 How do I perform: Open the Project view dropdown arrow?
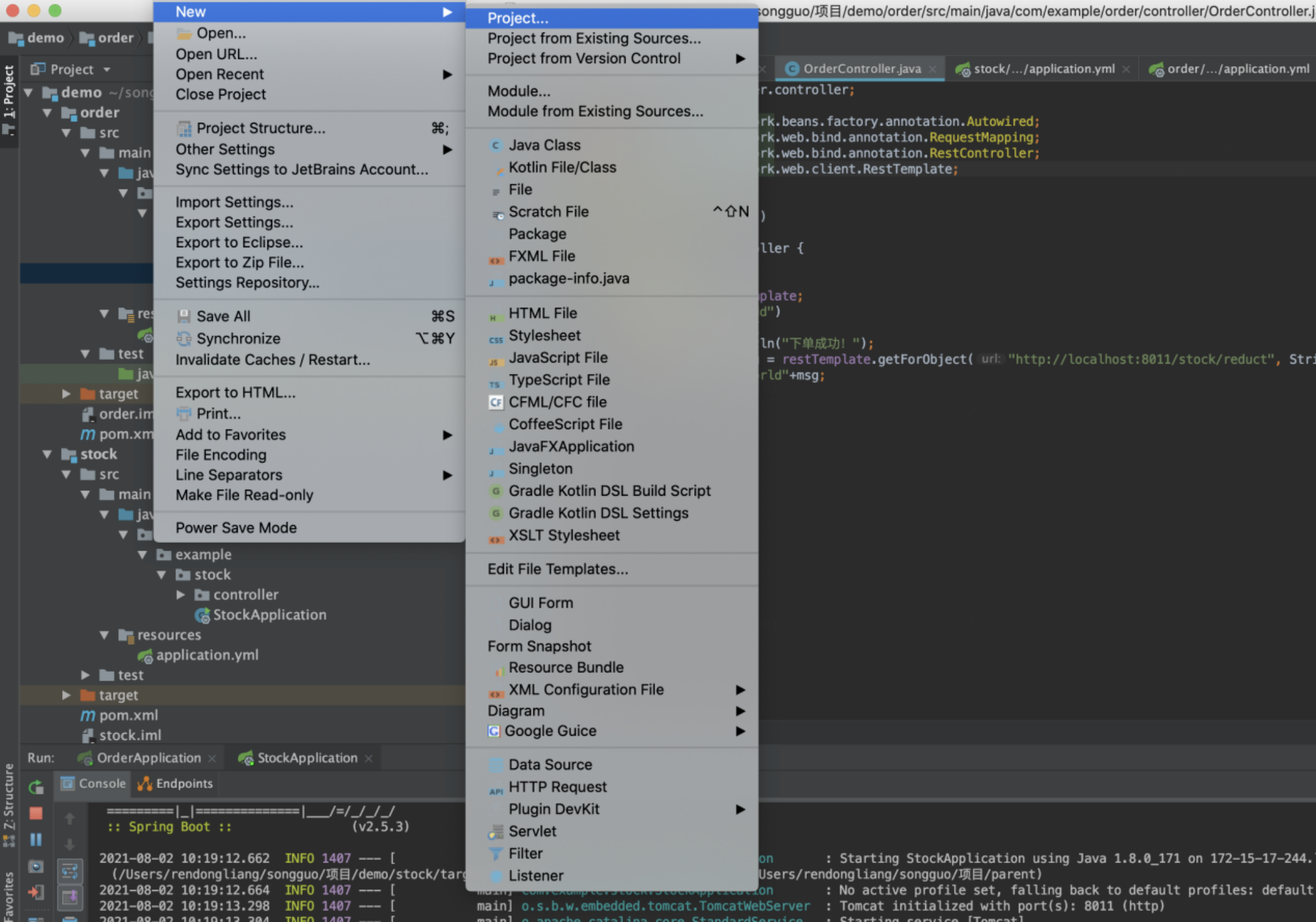[x=107, y=70]
